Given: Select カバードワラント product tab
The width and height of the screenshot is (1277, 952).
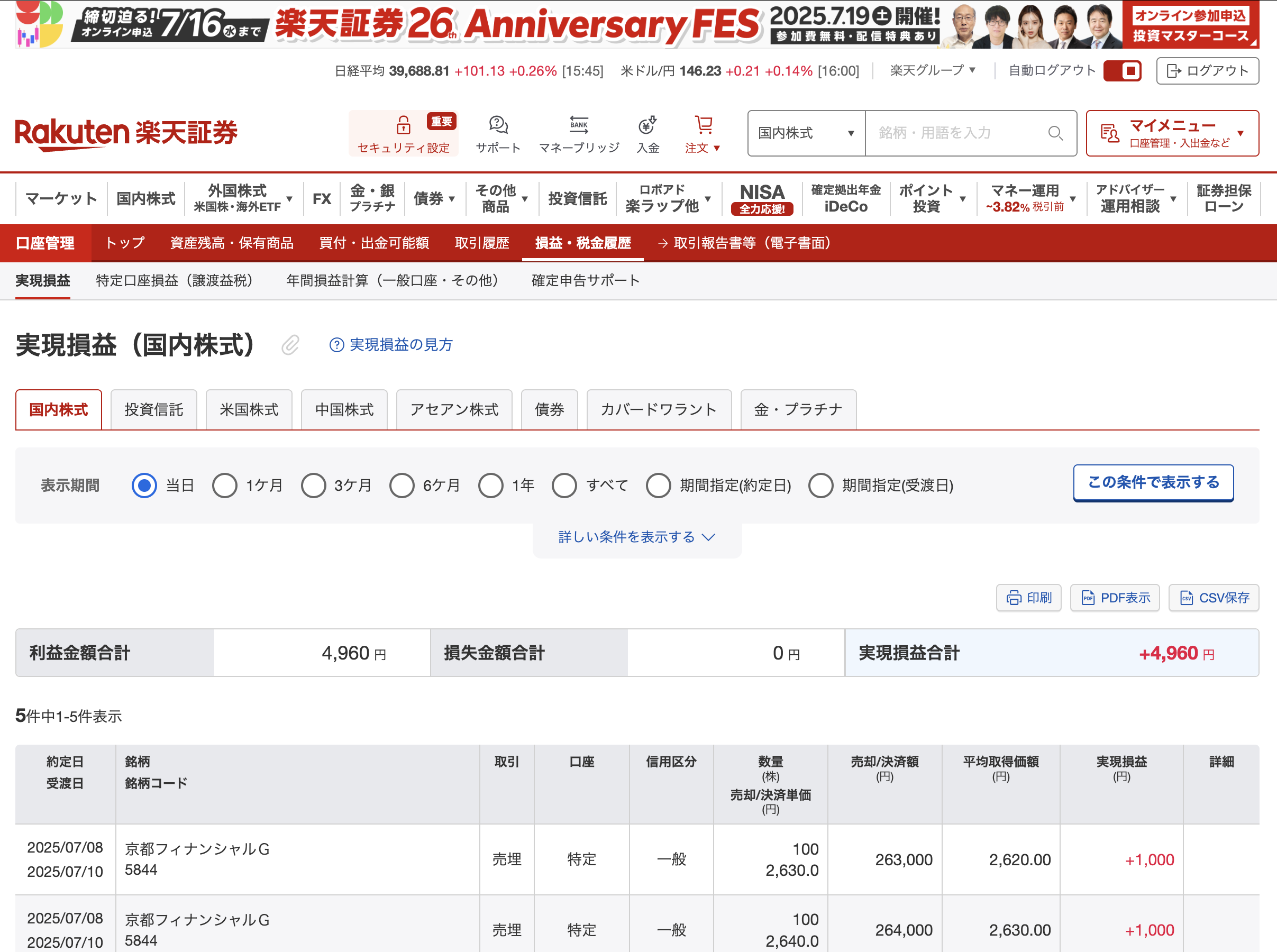Looking at the screenshot, I should click(659, 410).
